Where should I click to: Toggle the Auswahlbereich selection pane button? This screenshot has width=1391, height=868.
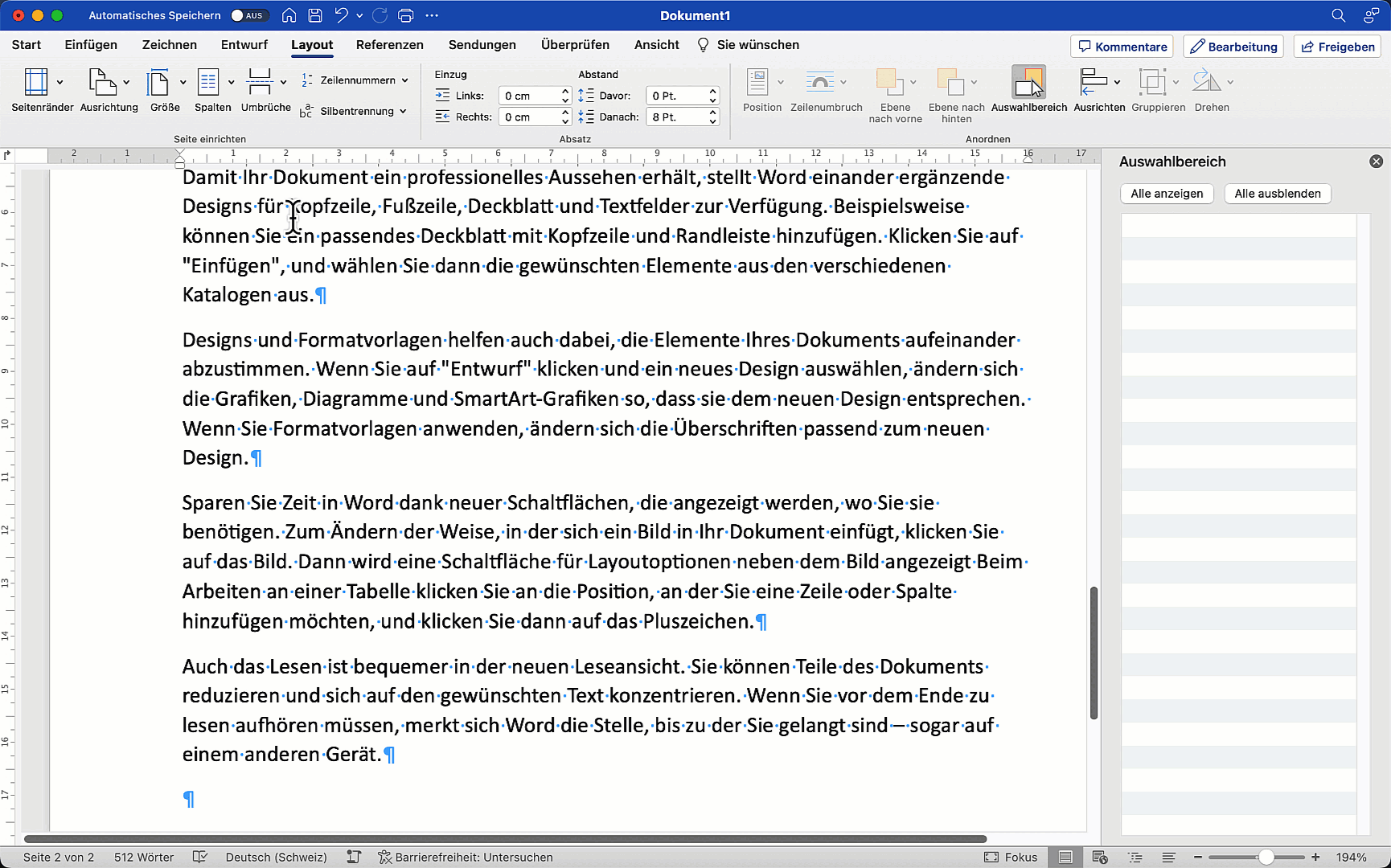tap(1028, 82)
